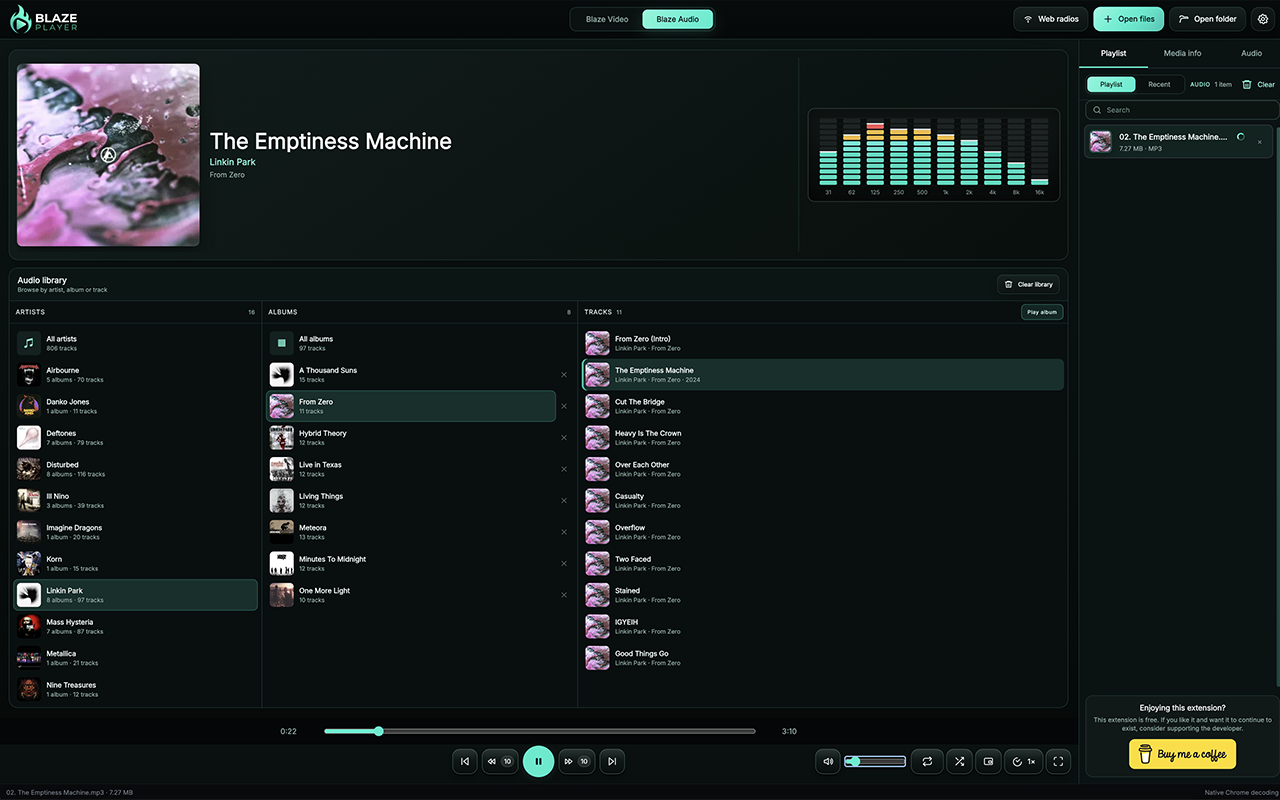
Task: Skip to the previous track
Action: (465, 761)
